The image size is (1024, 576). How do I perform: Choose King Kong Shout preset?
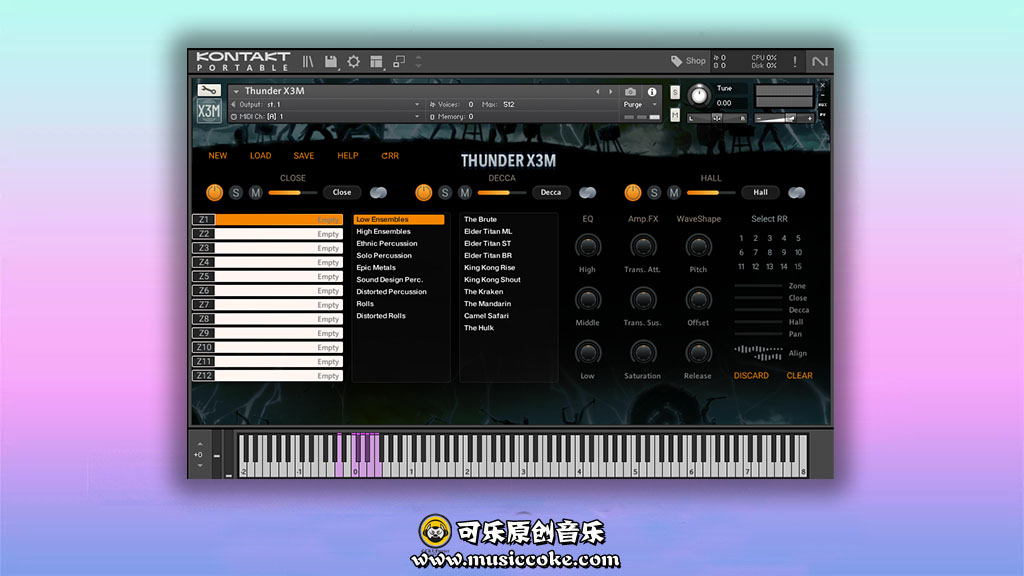pos(492,280)
